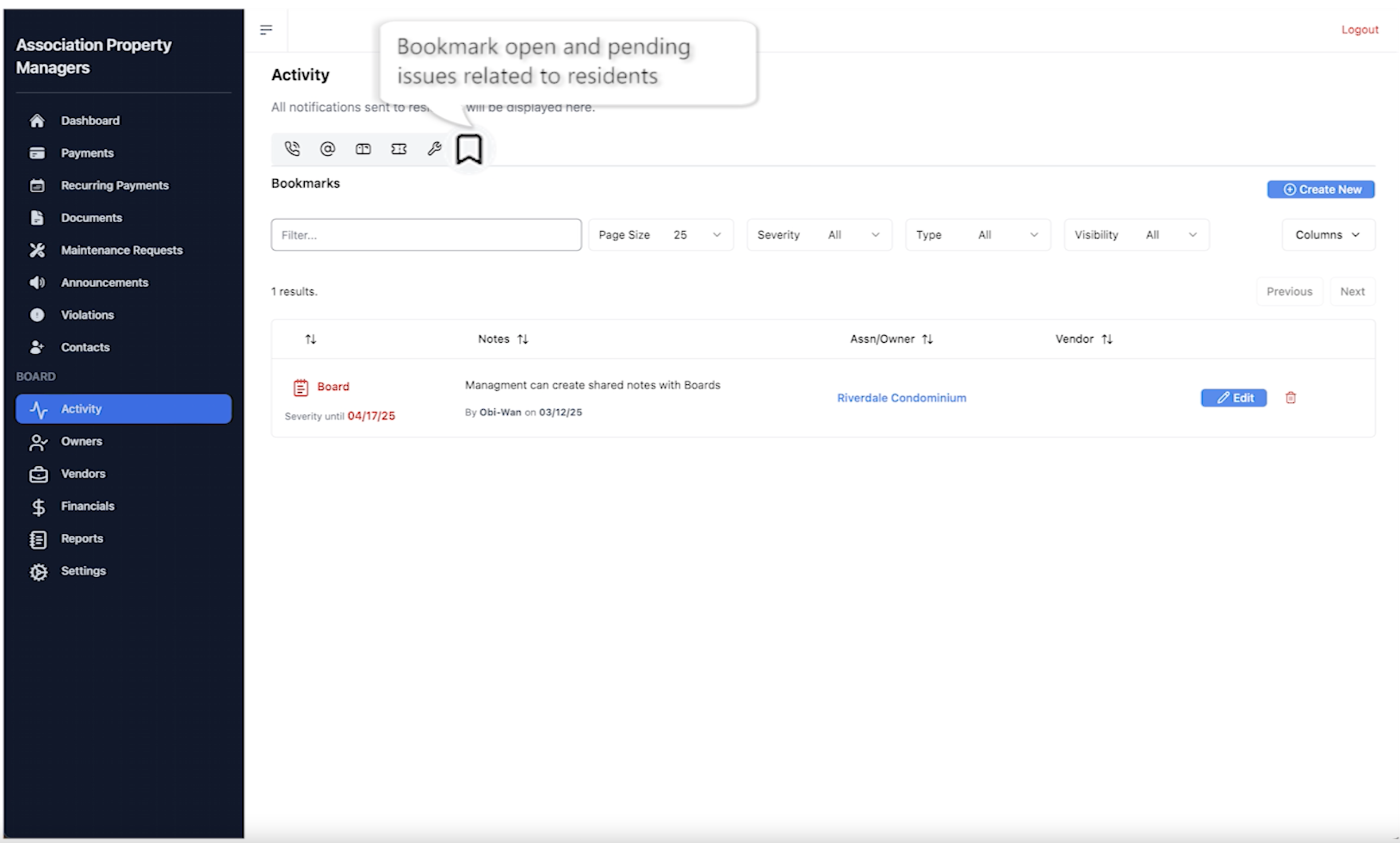Click the wrench maintenance activity icon
The width and height of the screenshot is (1400, 843).
click(435, 149)
